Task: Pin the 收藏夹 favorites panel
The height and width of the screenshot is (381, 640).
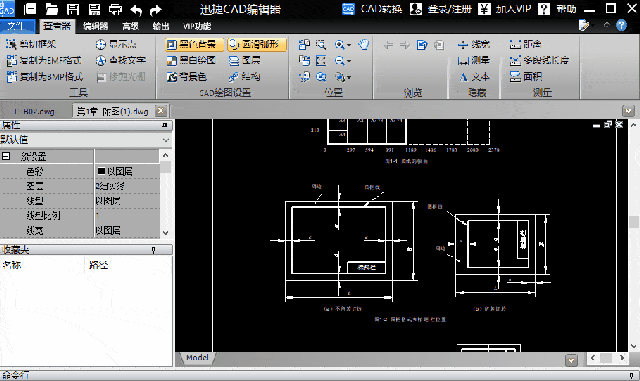Action: [153, 250]
